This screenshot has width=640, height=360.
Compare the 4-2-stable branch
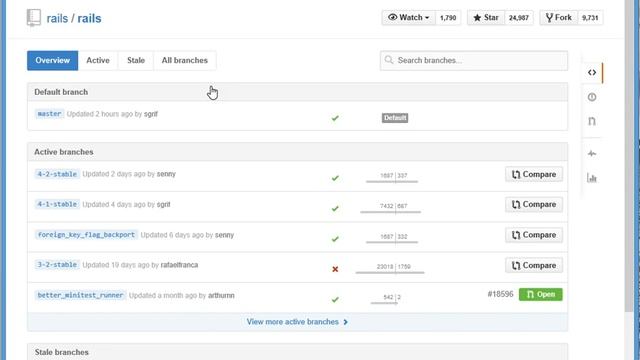pos(534,174)
